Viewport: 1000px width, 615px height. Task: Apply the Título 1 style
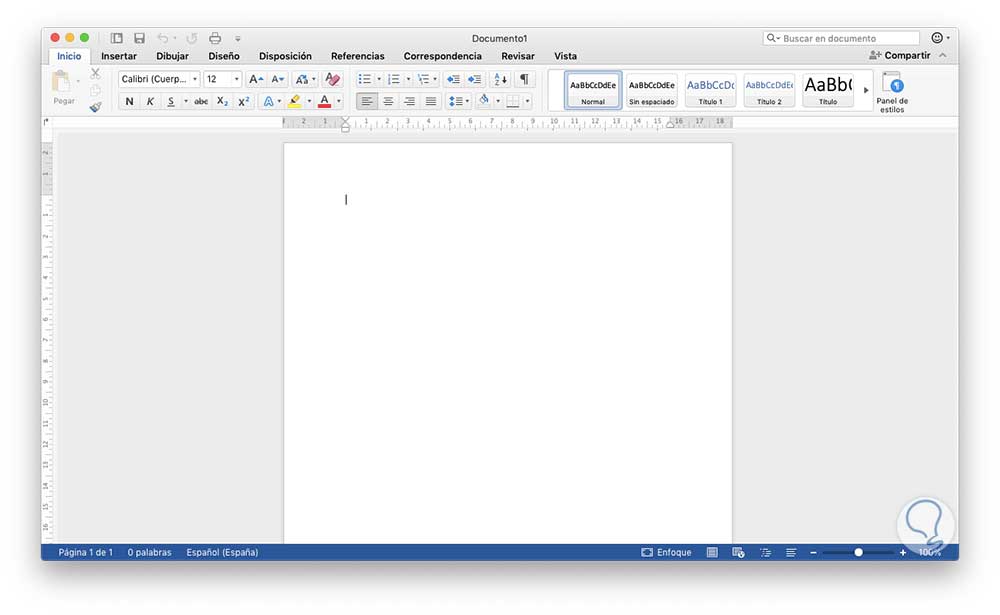(x=710, y=90)
